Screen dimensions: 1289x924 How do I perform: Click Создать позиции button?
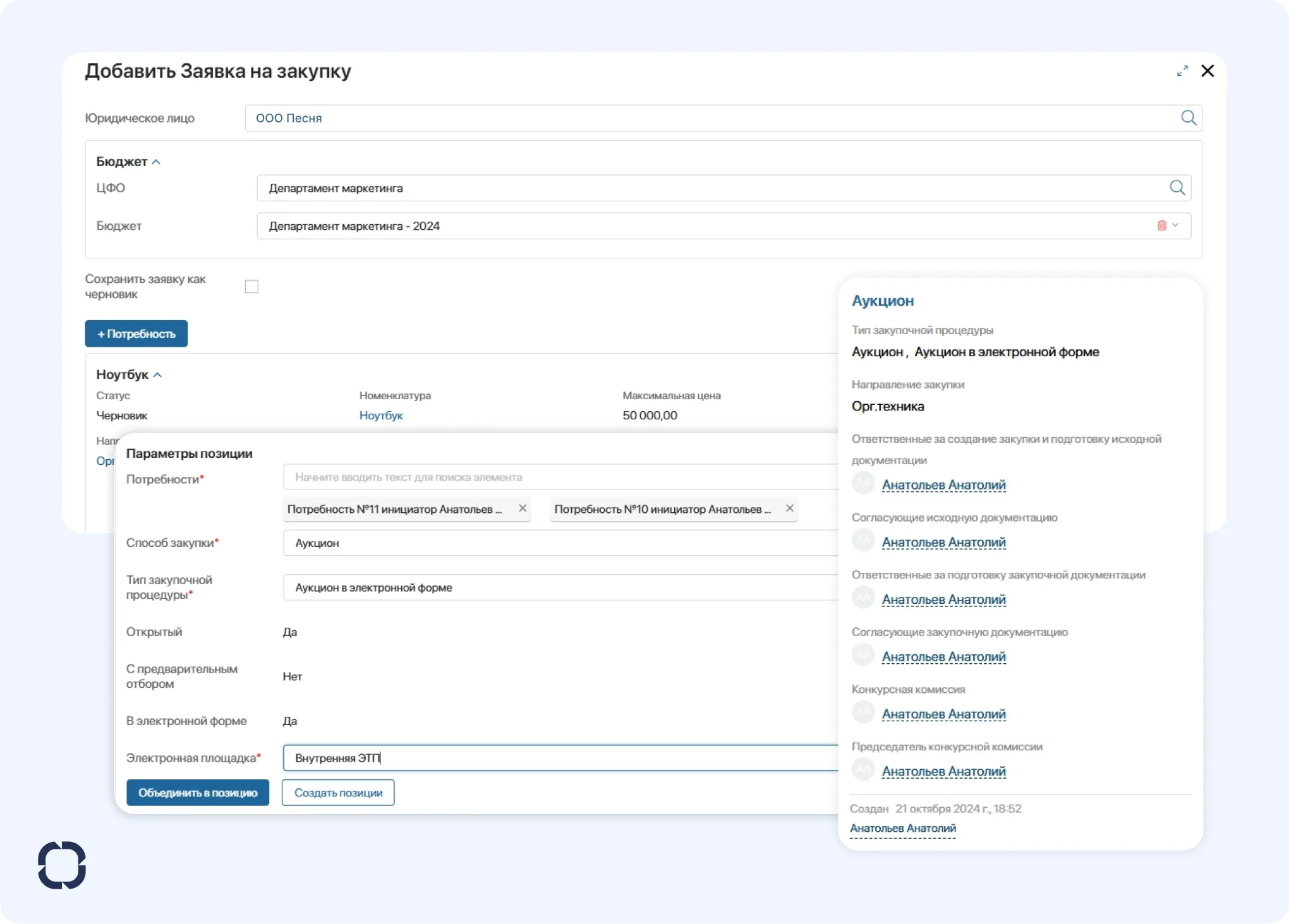click(338, 793)
